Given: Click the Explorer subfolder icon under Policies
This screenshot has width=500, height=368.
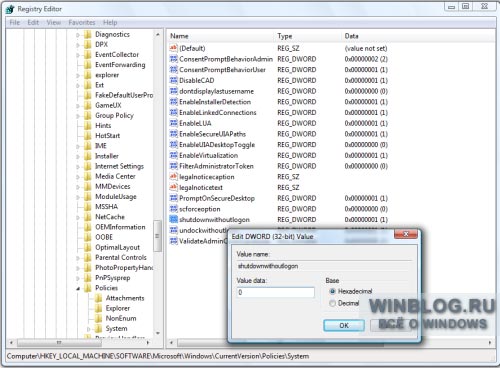Looking at the screenshot, I should point(98,308).
